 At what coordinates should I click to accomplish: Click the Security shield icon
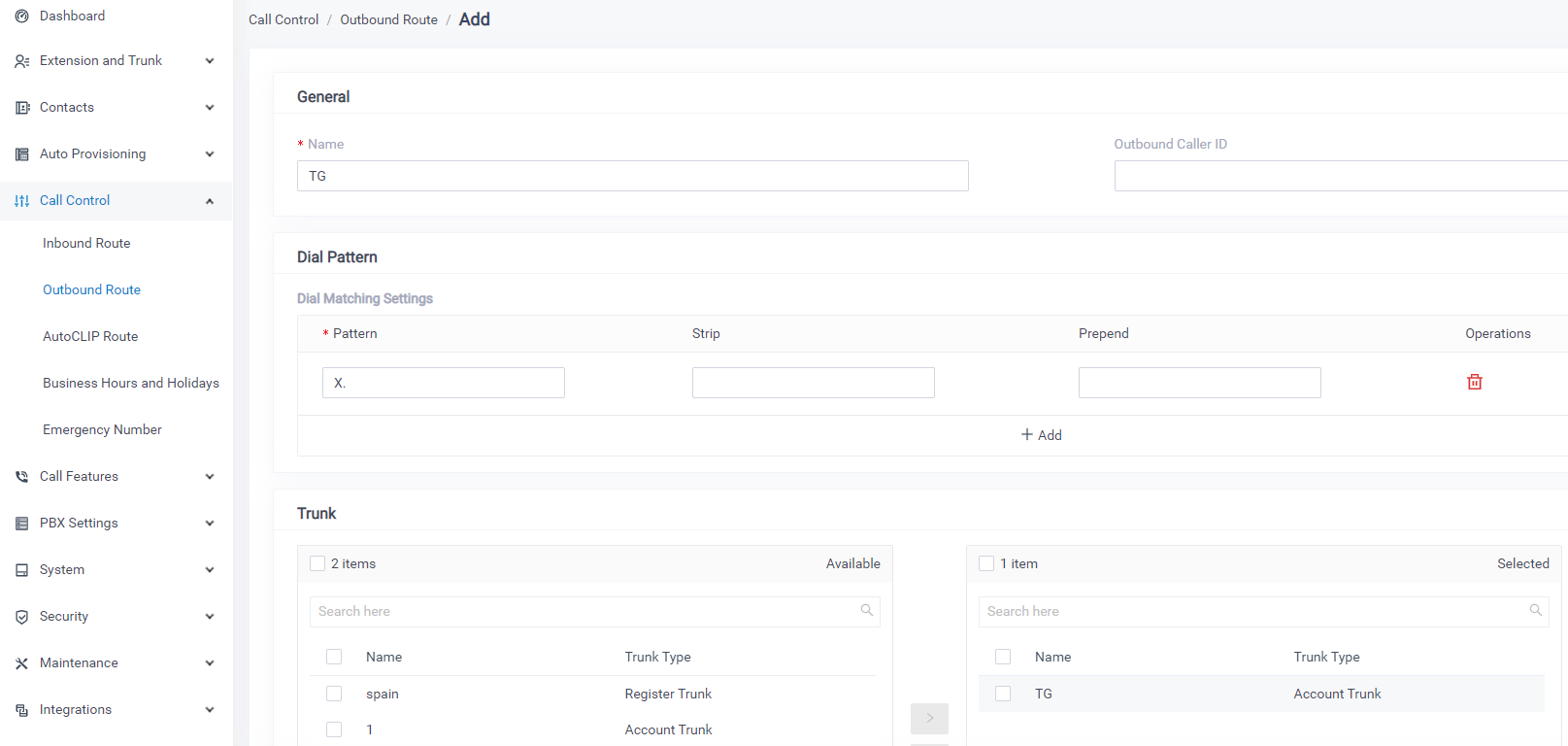21,617
